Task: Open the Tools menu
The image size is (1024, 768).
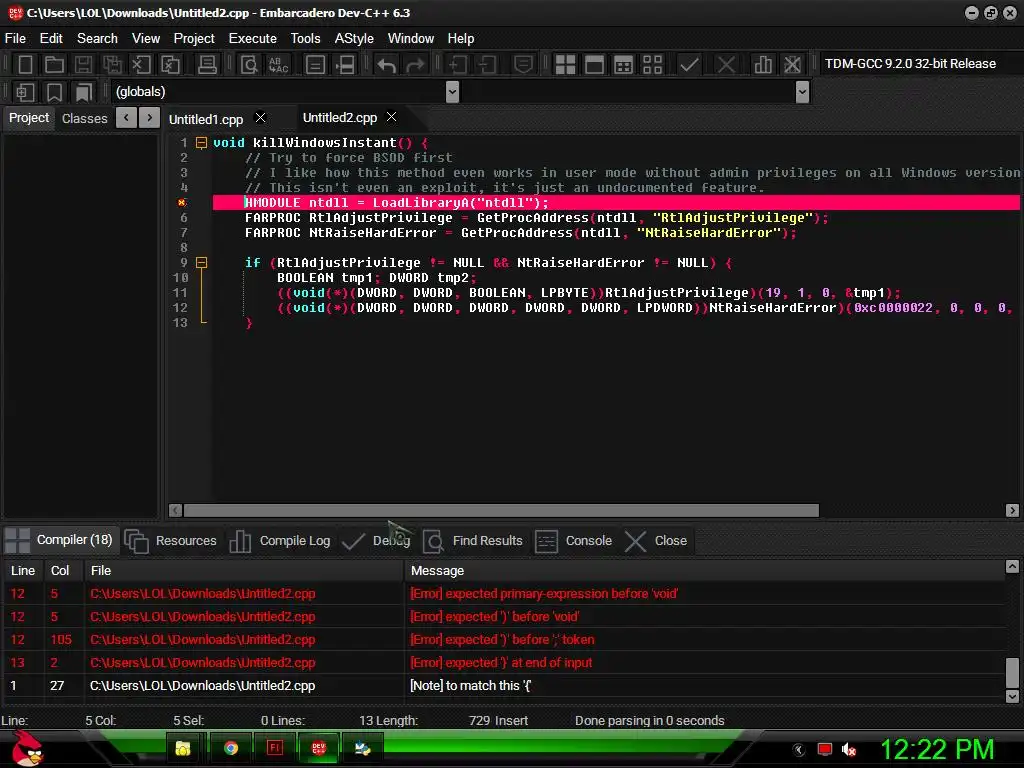Action: click(x=306, y=39)
